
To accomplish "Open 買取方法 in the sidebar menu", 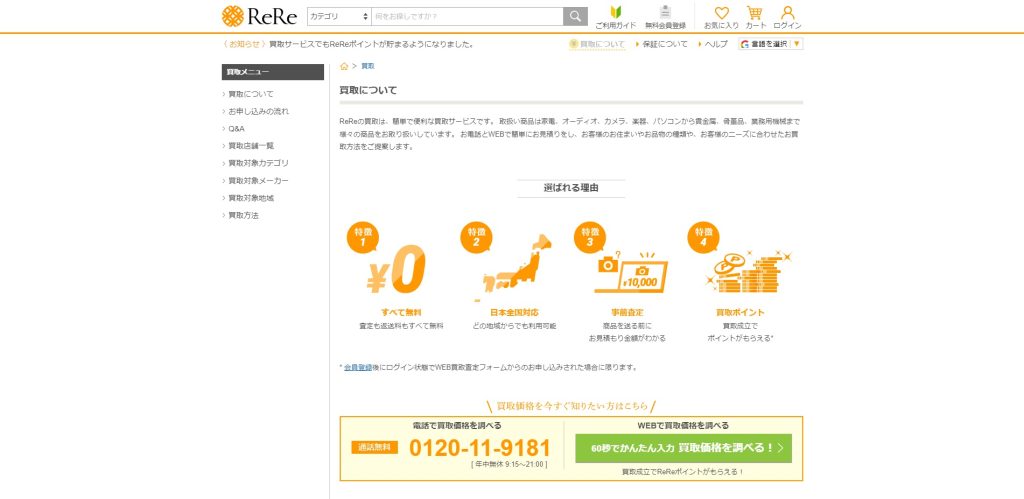I will click(x=243, y=216).
